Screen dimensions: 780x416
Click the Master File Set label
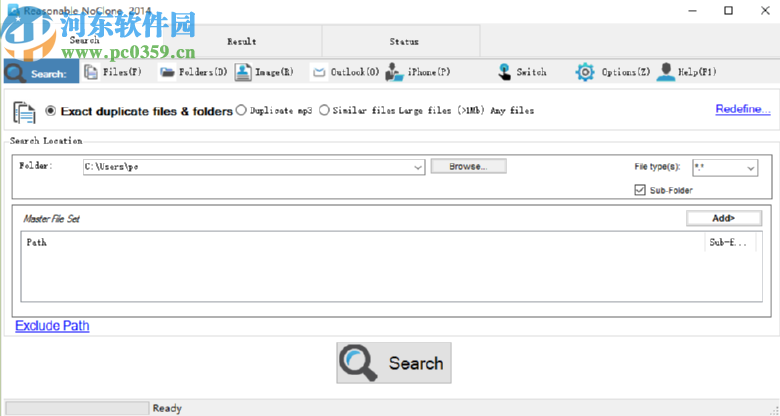tap(51, 219)
